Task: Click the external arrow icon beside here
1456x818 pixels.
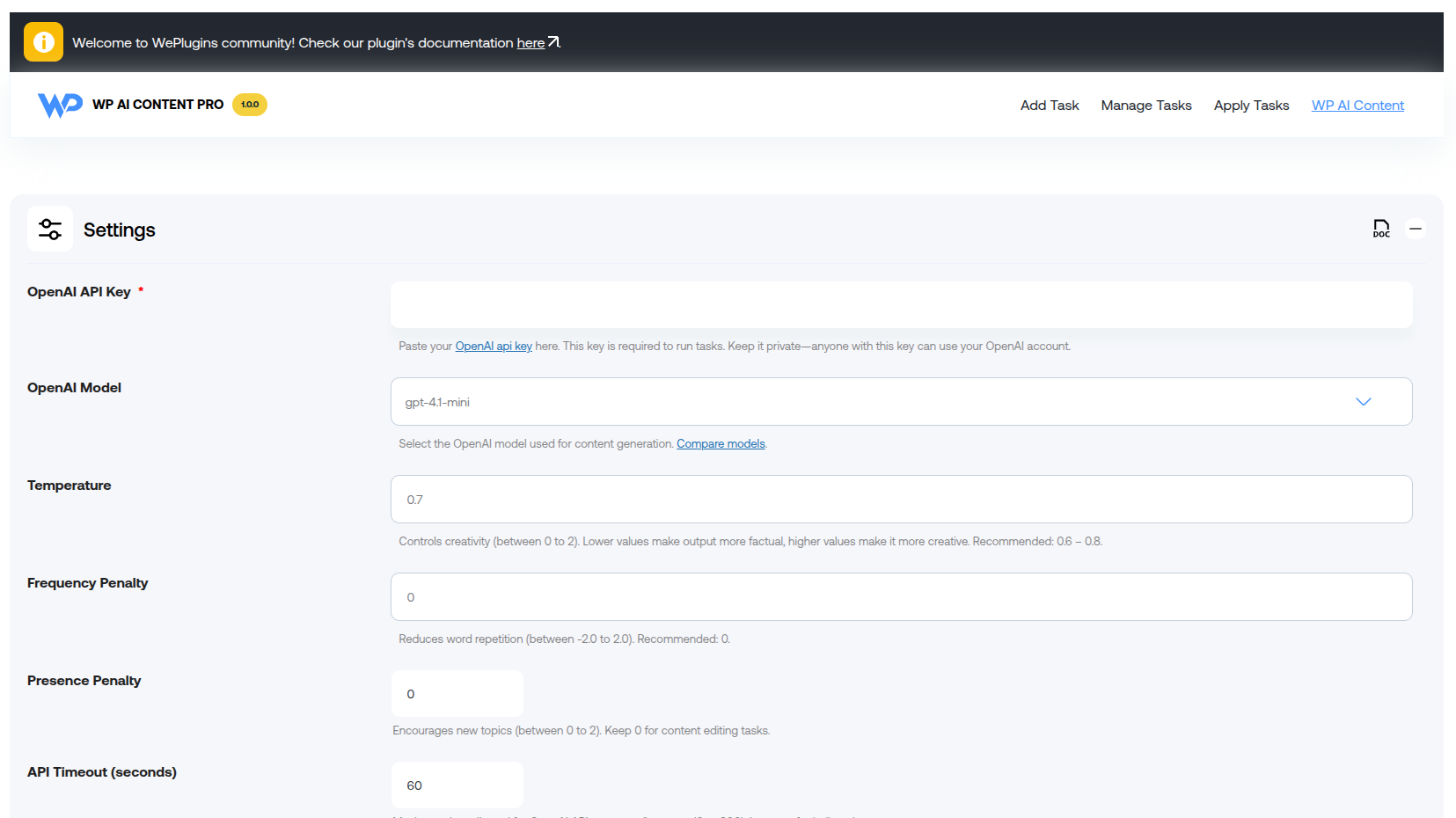Action: [554, 42]
